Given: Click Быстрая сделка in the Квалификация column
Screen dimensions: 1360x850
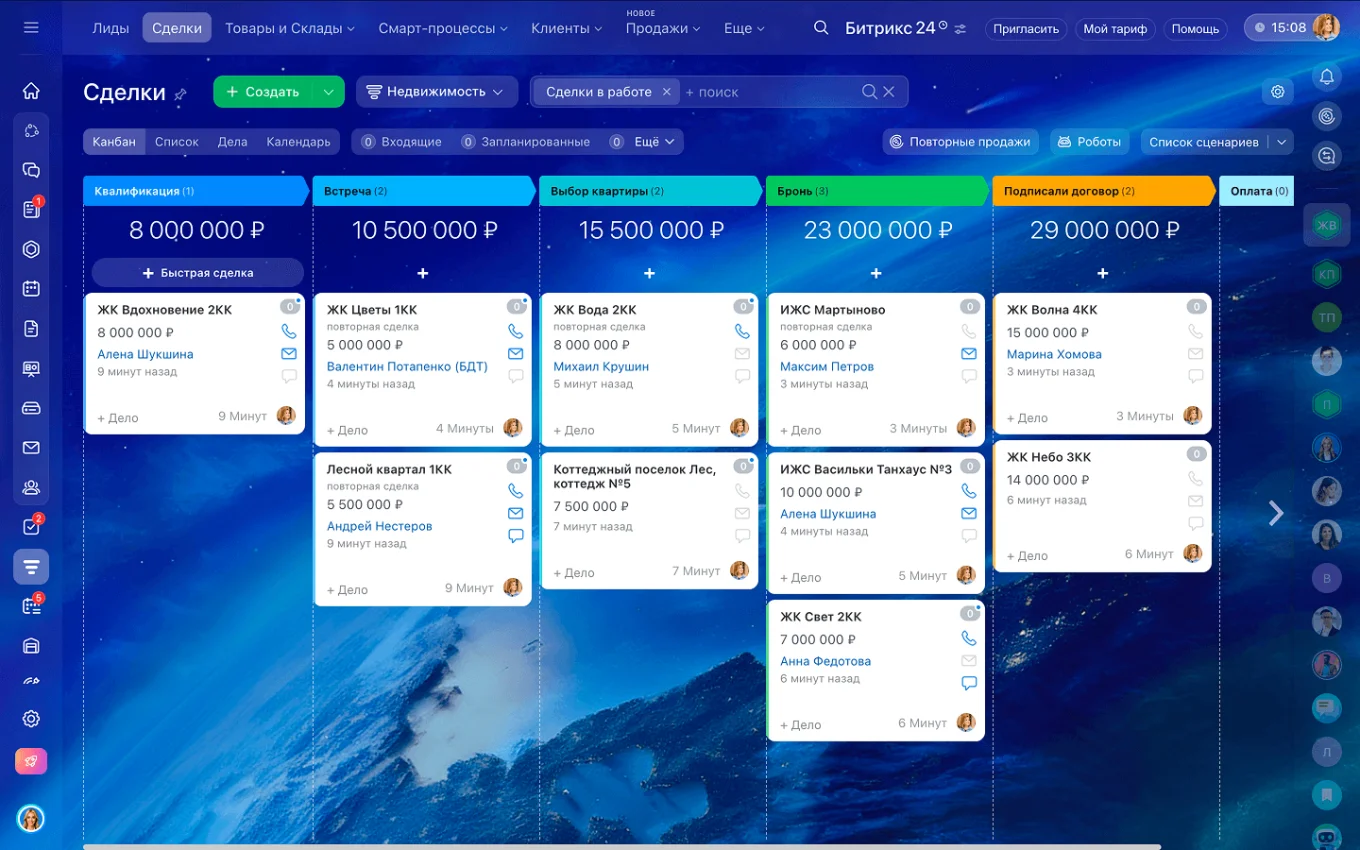Looking at the screenshot, I should coord(196,272).
